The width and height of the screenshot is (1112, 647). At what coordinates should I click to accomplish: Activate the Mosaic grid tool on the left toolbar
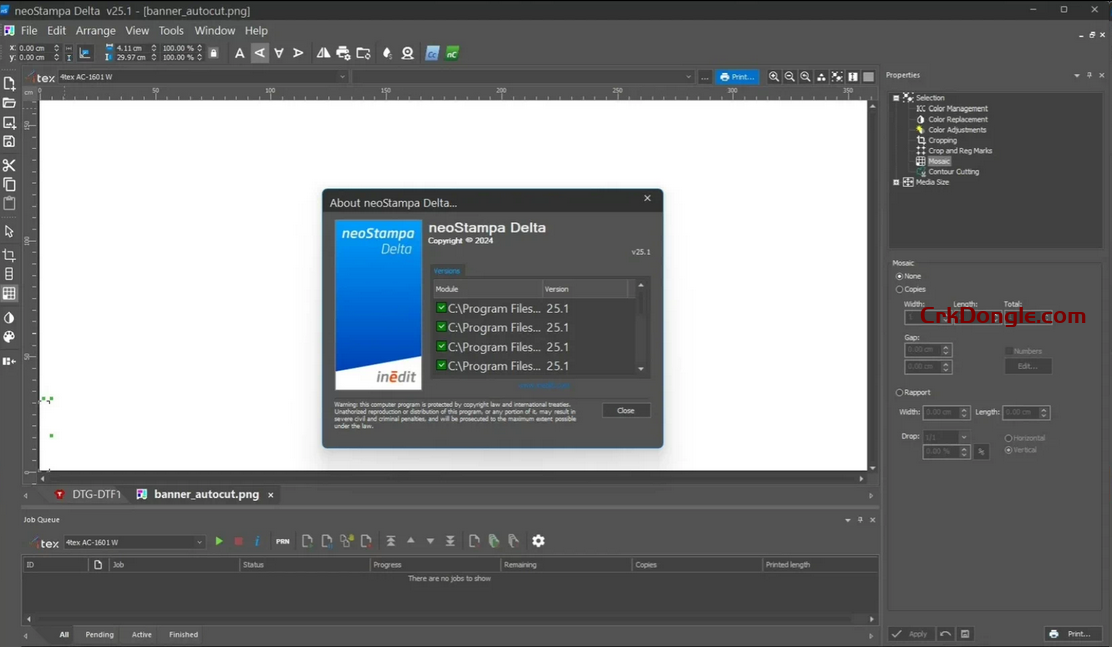coord(10,294)
